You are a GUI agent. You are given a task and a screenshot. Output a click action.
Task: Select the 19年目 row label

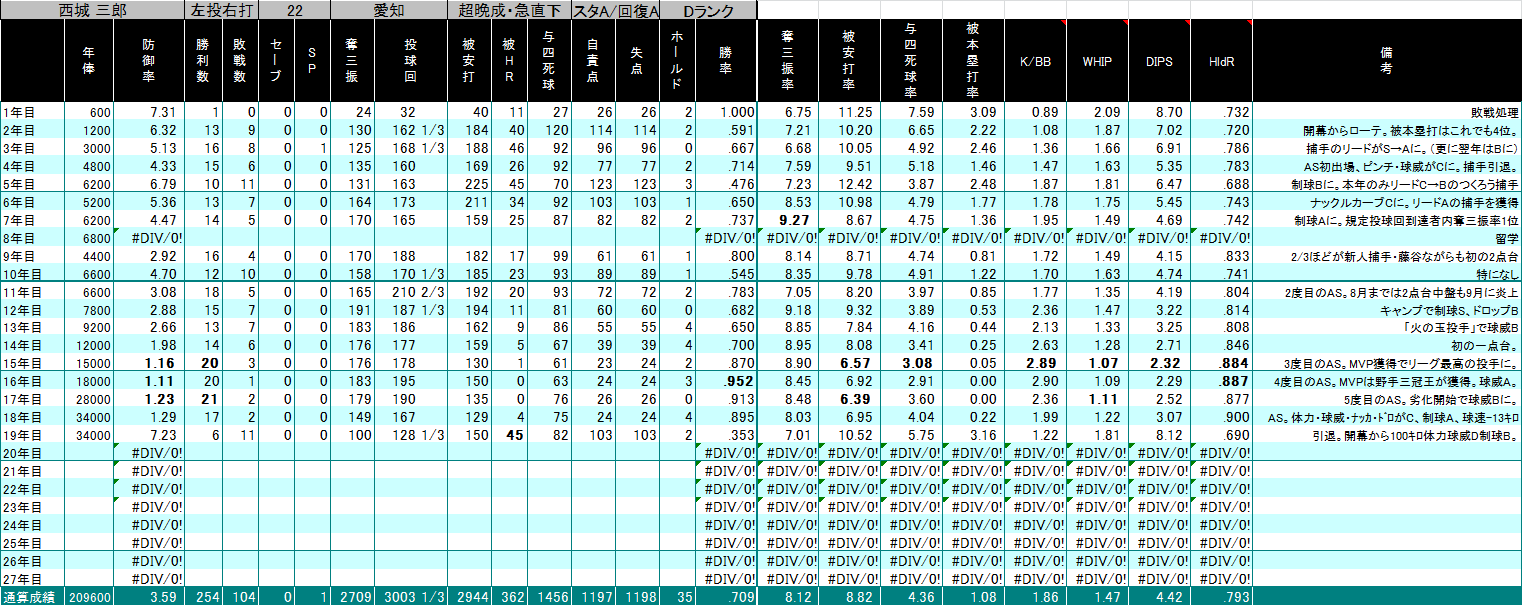tap(33, 434)
